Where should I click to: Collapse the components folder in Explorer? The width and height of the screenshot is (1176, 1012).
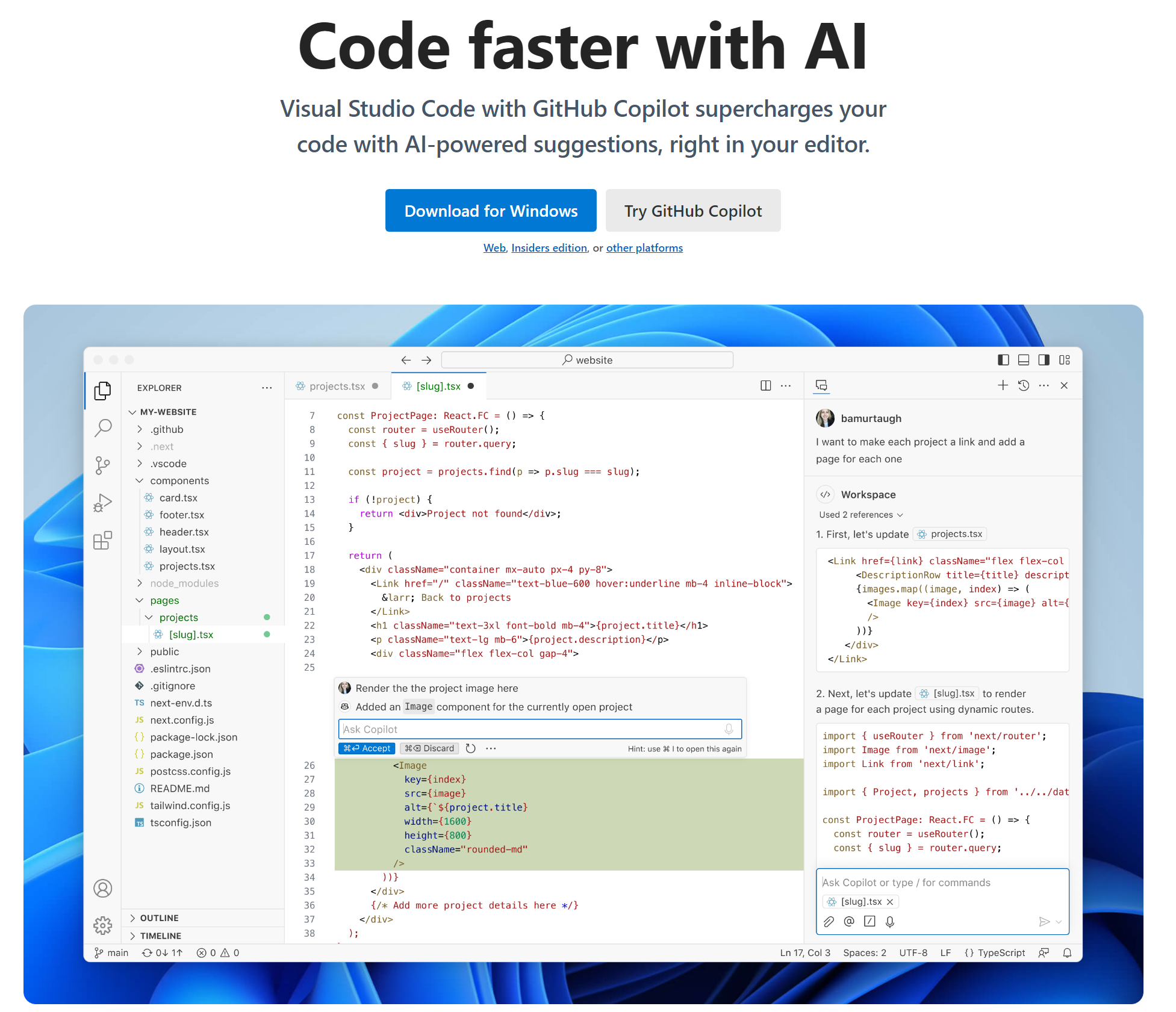[x=140, y=480]
